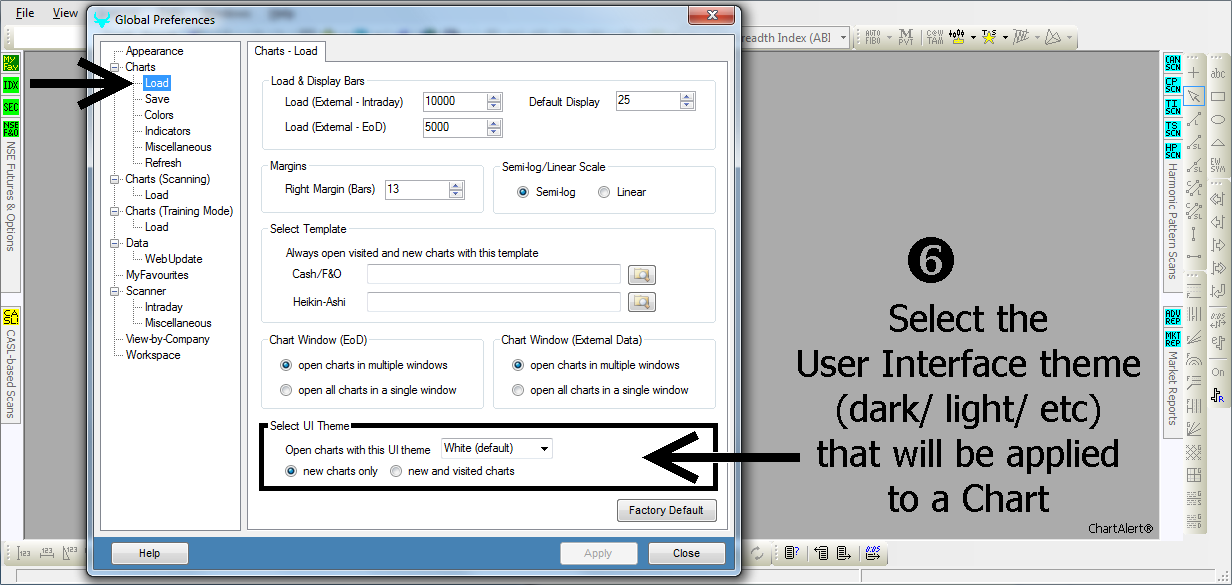Choose EoD open charts in multiple windows
This screenshot has width=1232, height=585.
pos(287,365)
